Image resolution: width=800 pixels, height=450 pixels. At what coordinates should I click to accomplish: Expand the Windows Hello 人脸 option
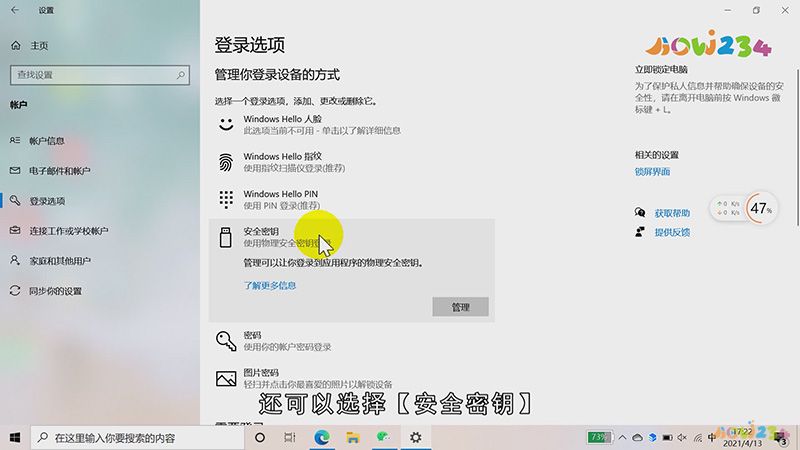[352, 124]
